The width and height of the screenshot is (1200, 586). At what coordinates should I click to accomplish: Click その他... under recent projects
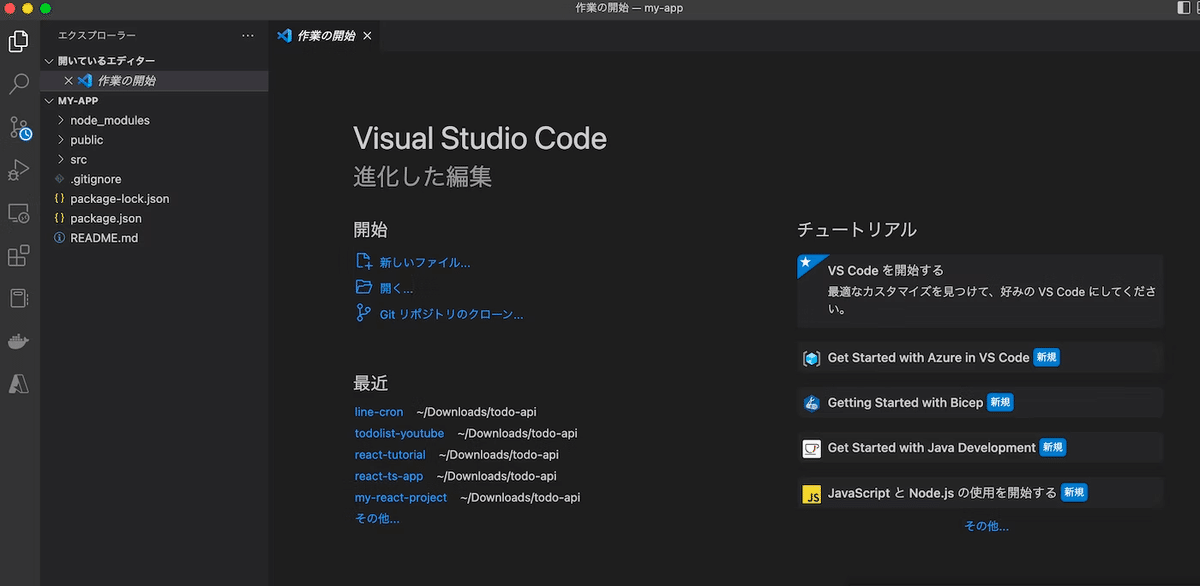[377, 519]
